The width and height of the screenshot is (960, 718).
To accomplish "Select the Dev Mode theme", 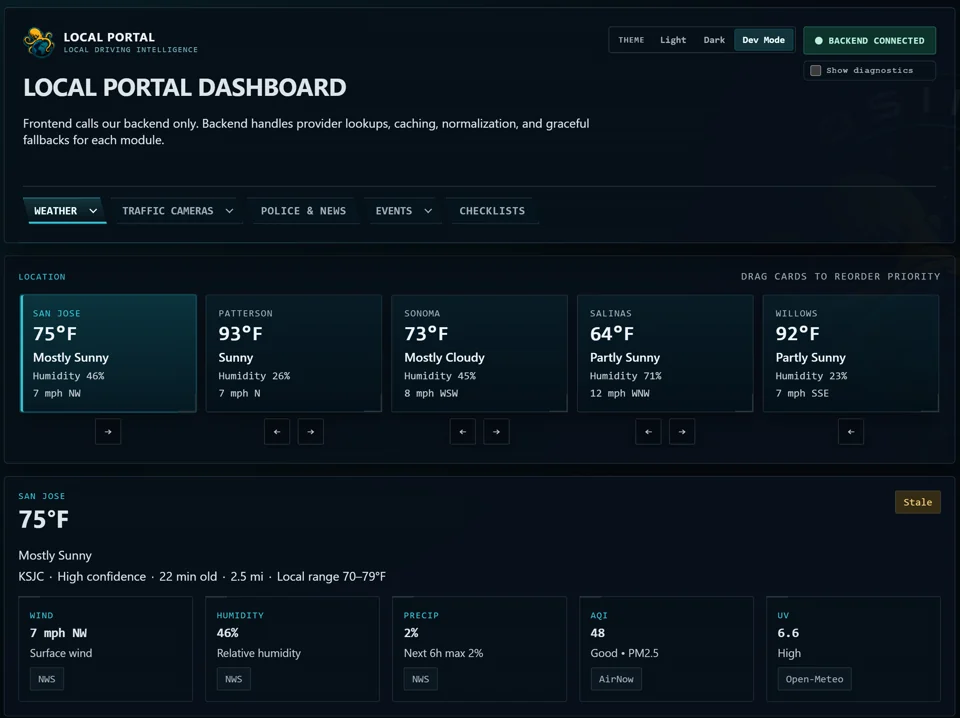I will tap(763, 40).
